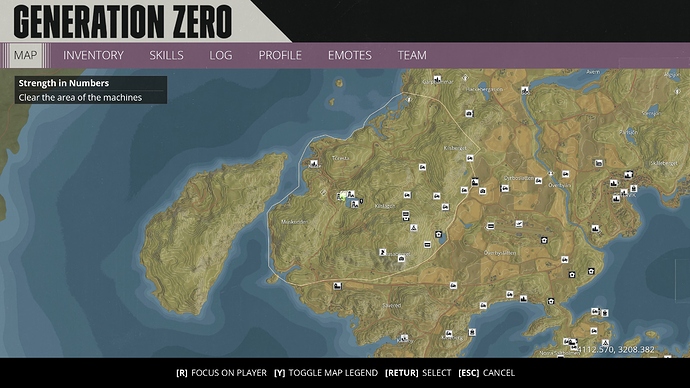Click the map icon right of Hackebergsgruva

[525, 90]
